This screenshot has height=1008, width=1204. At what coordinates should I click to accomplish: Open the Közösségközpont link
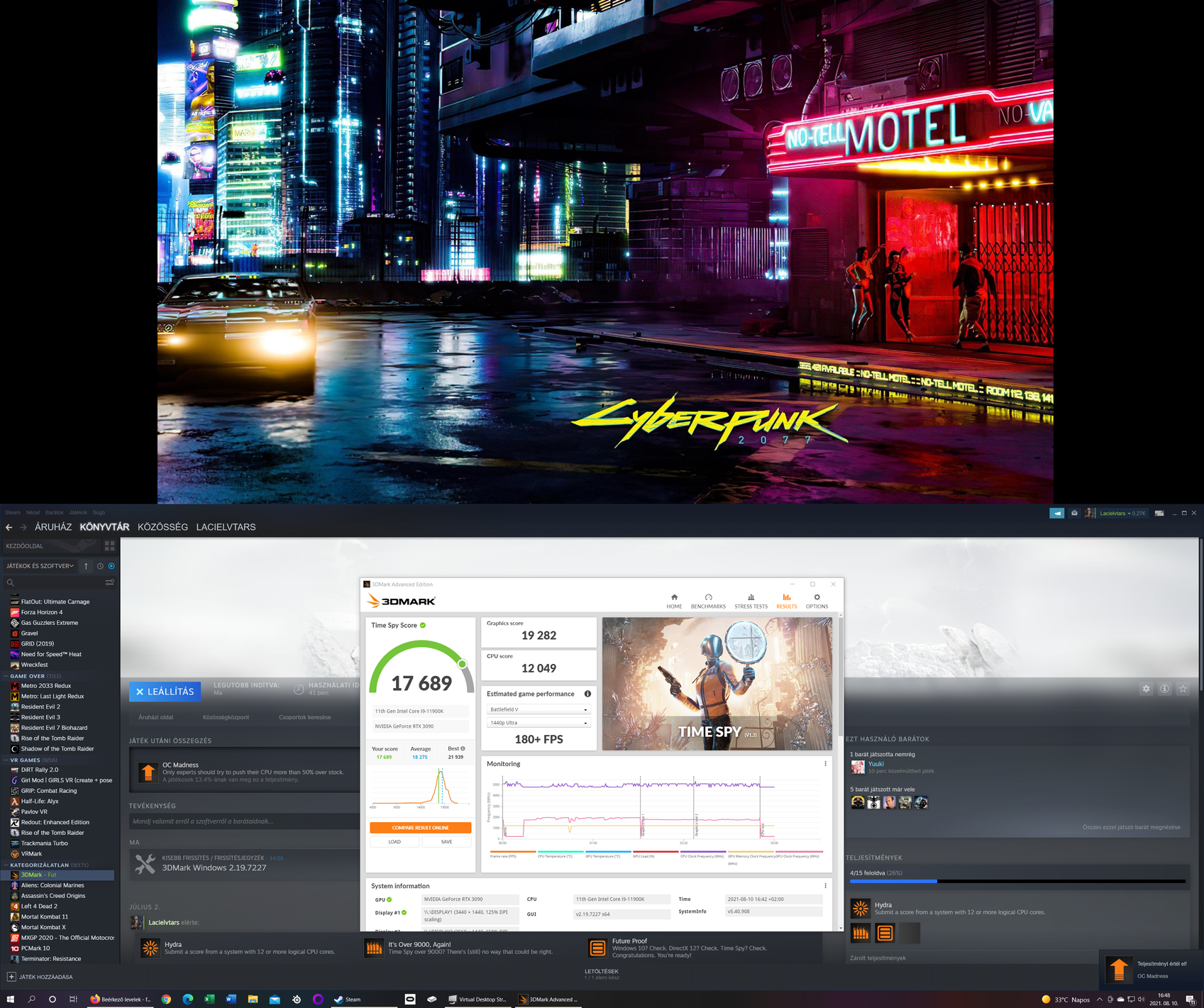click(x=226, y=717)
